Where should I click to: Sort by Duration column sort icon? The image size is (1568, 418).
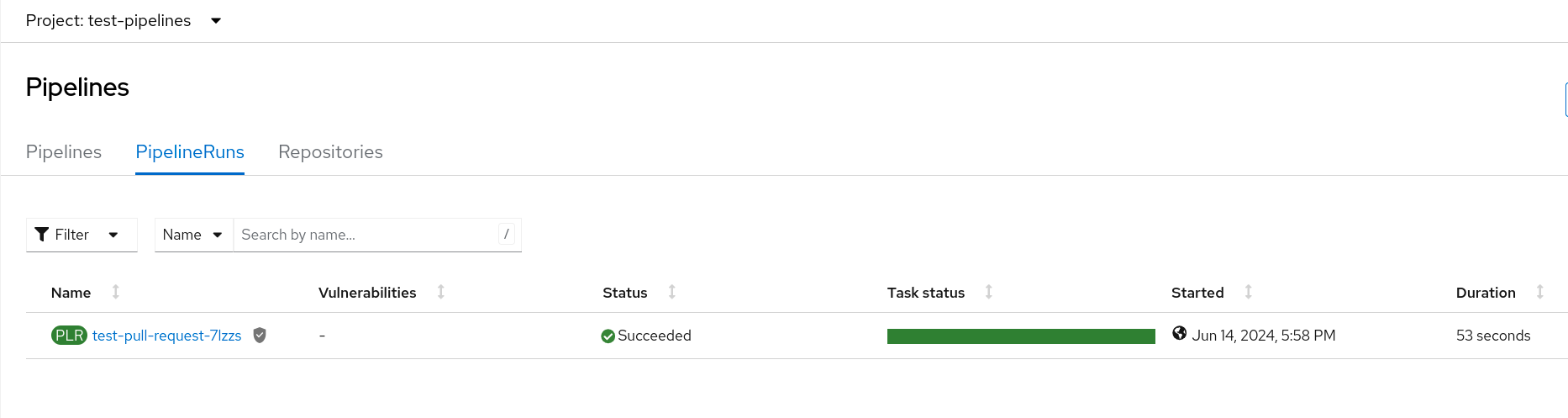click(x=1540, y=292)
